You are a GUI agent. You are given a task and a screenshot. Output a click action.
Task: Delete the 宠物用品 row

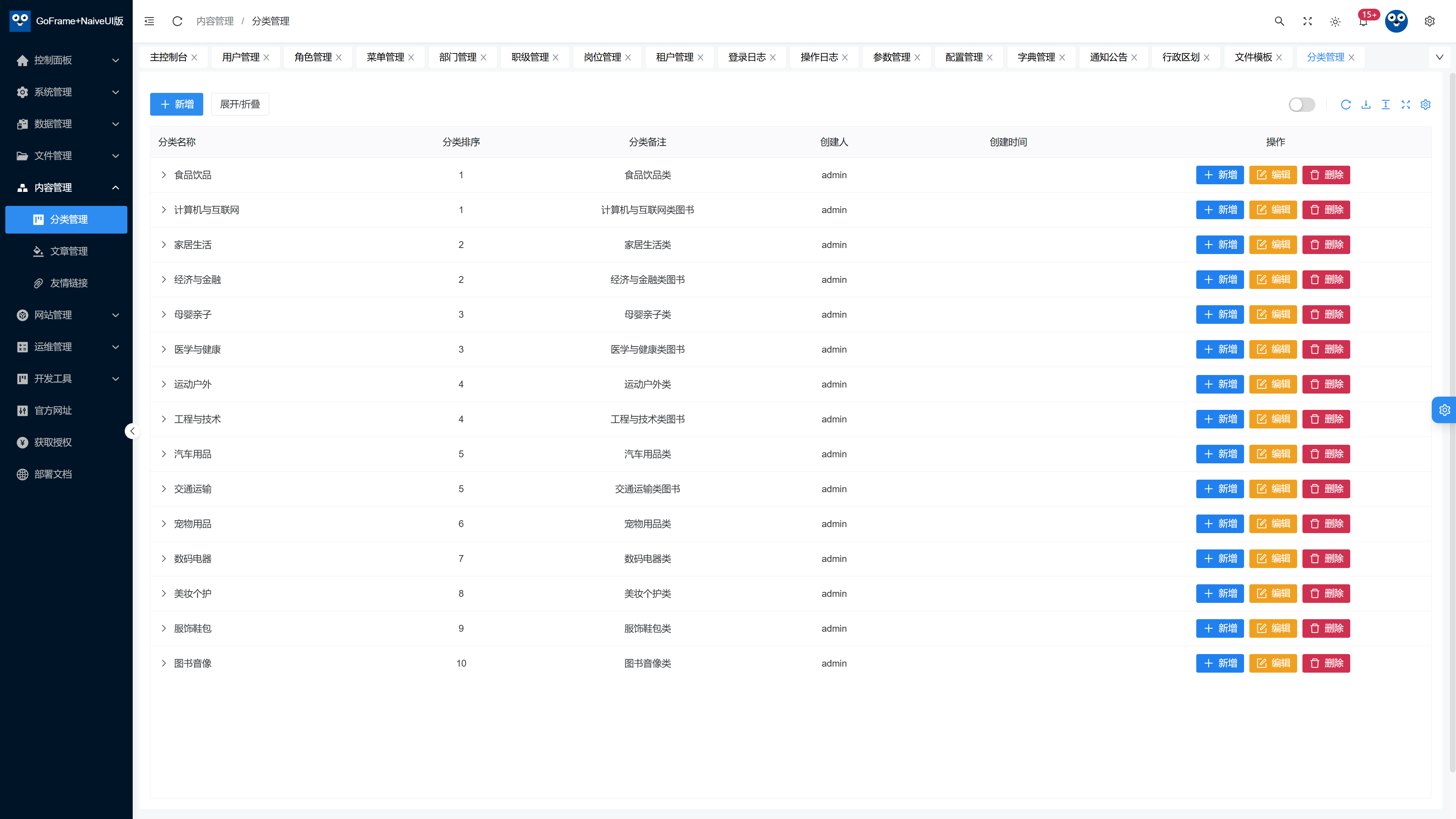pos(1326,523)
